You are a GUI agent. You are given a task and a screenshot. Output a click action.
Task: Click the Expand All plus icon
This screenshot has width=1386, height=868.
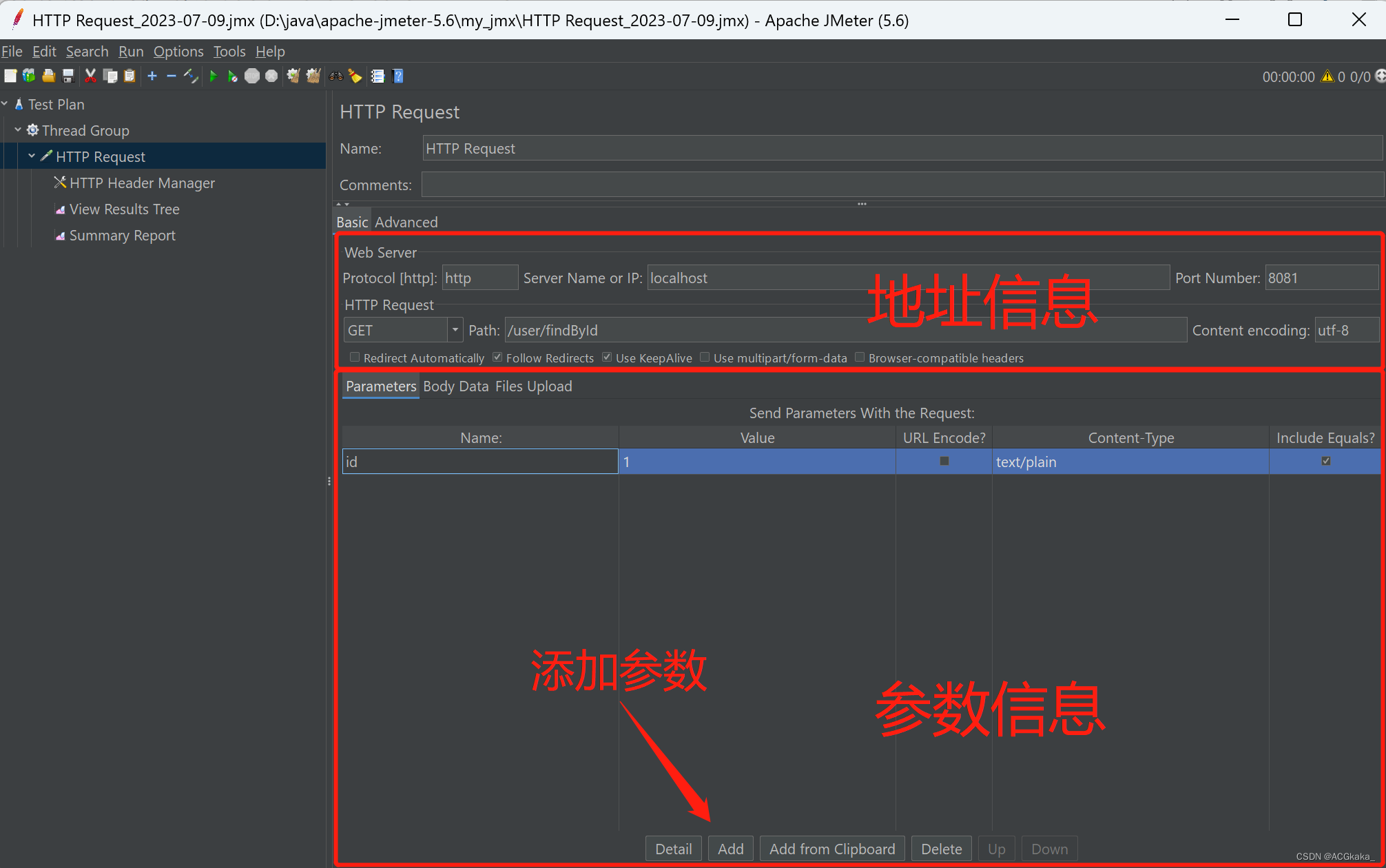(x=152, y=76)
